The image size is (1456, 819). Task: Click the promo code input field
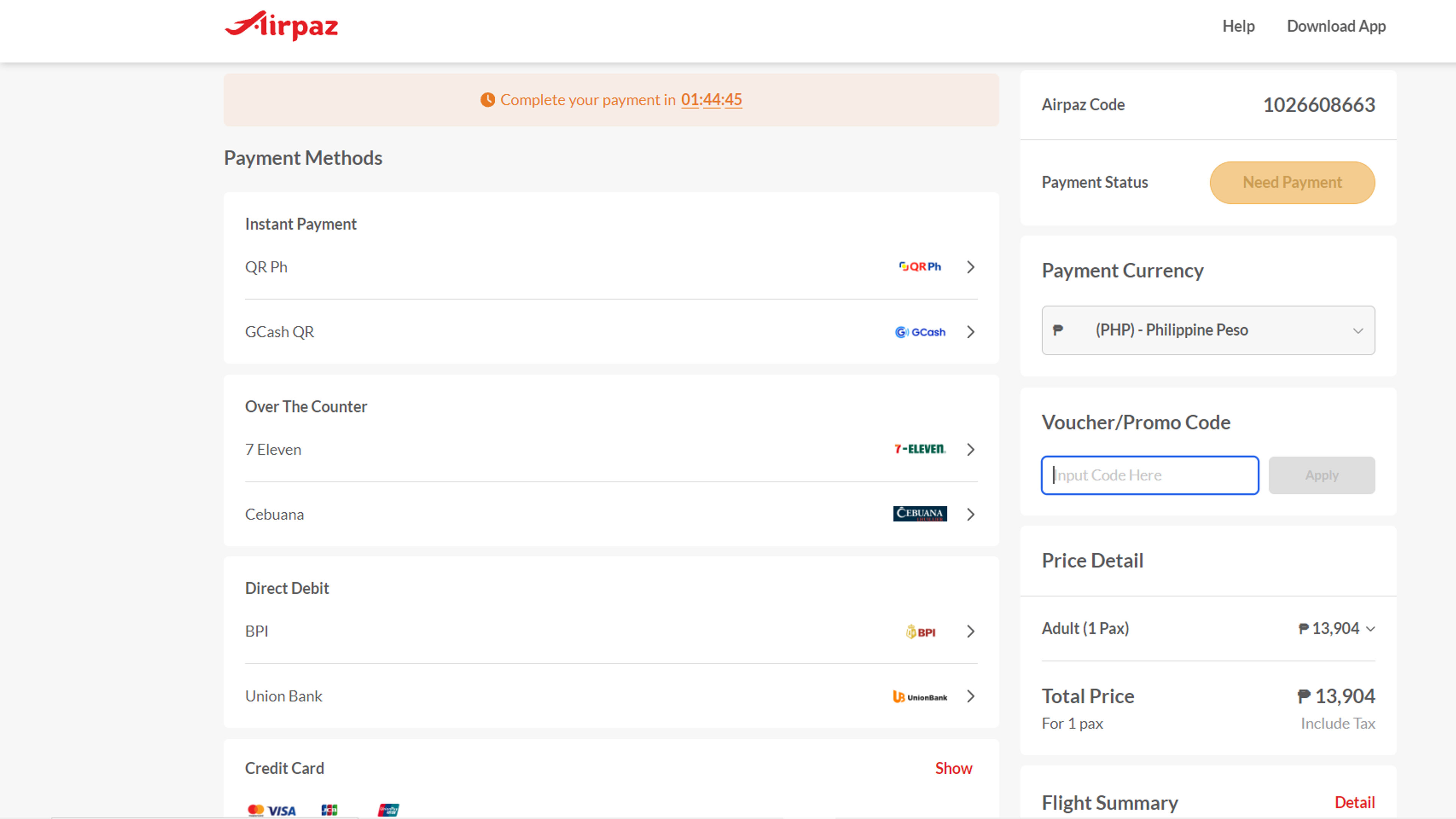click(x=1150, y=475)
